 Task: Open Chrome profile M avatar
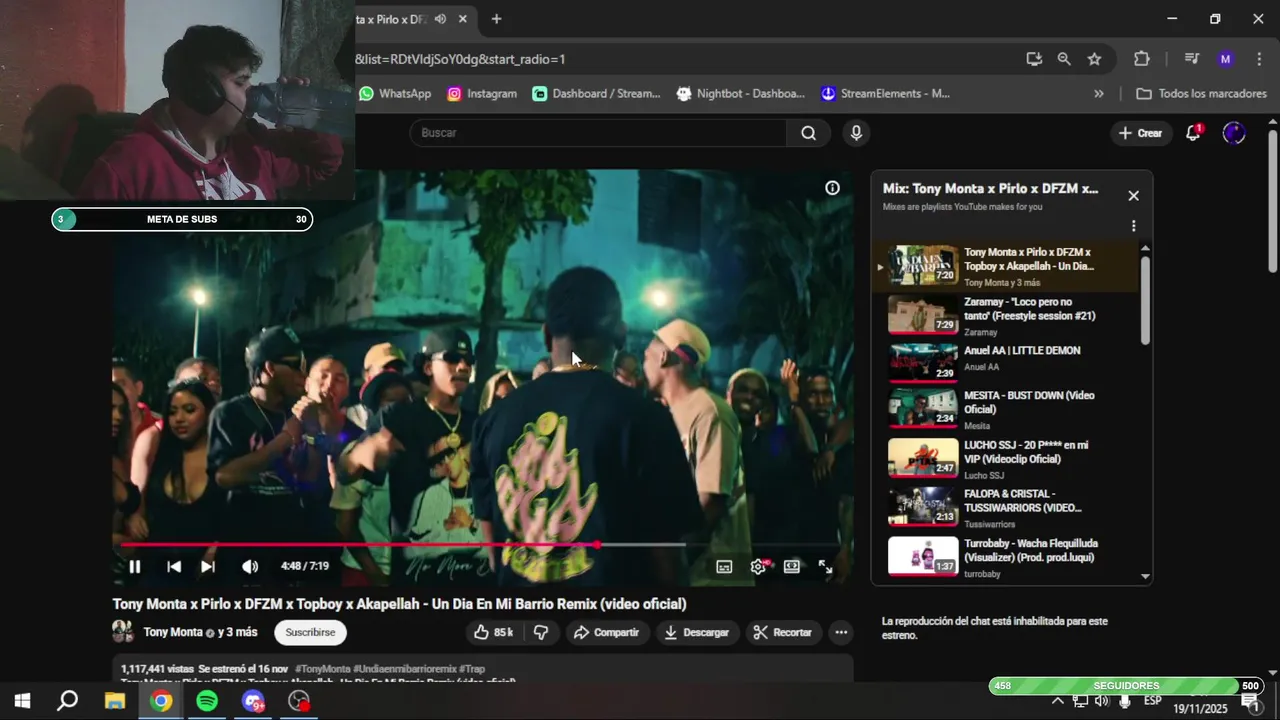[x=1225, y=59]
